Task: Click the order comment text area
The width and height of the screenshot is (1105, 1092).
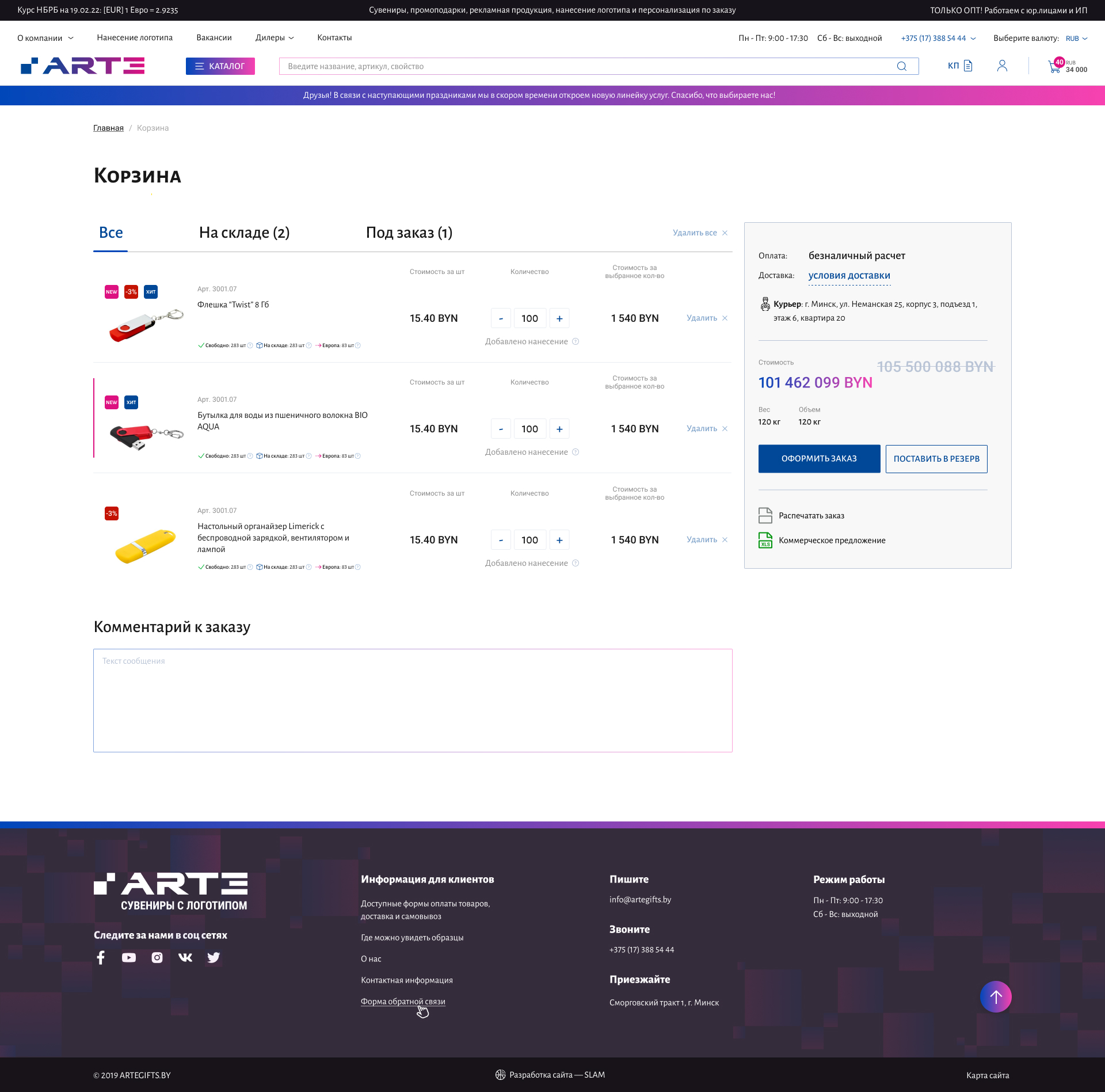Action: 413,700
